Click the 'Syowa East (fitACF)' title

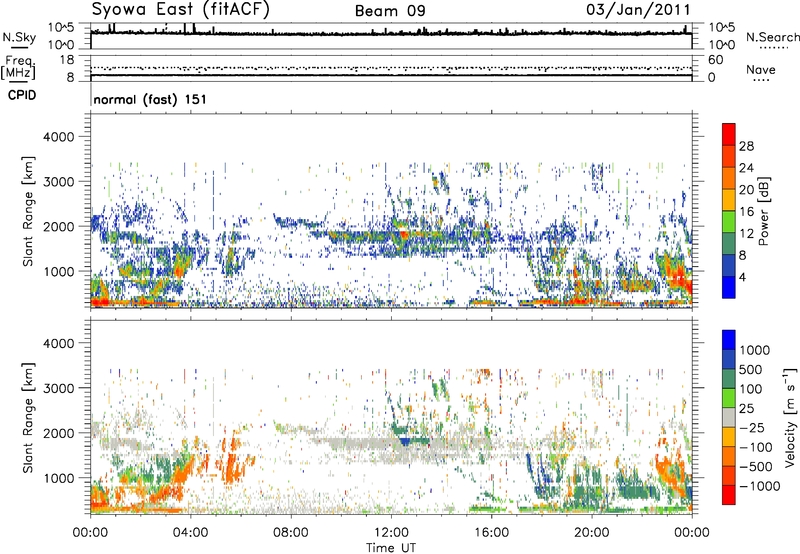[180, 9]
